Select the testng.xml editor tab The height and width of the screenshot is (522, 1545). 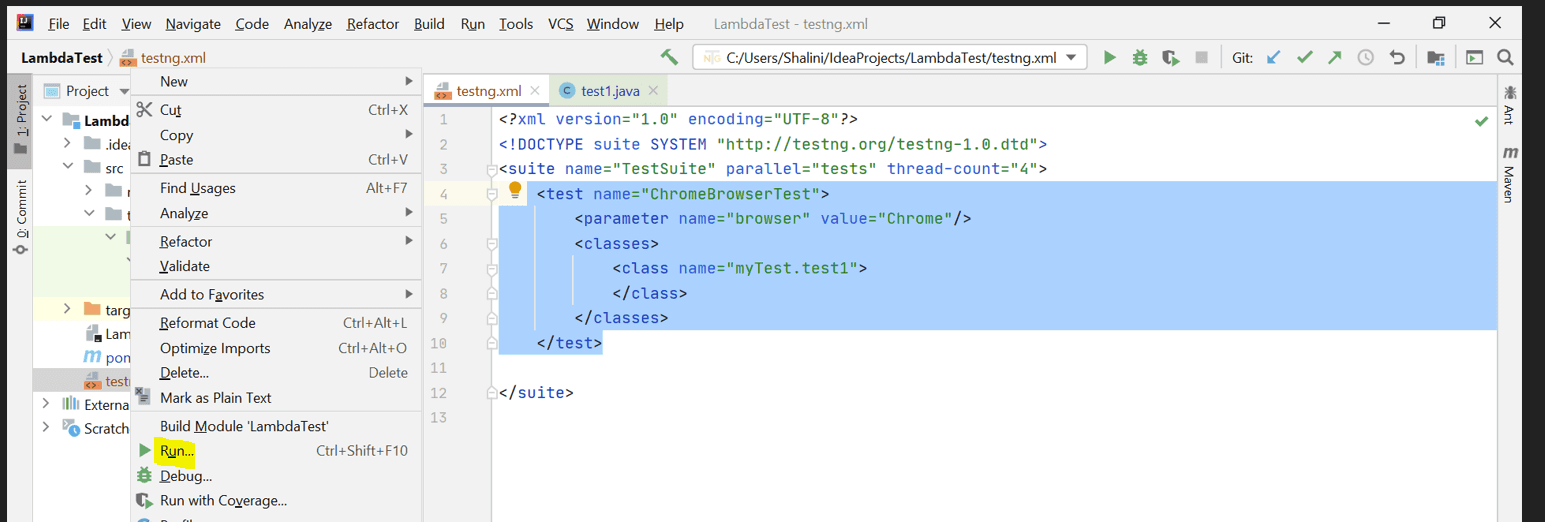(x=488, y=91)
